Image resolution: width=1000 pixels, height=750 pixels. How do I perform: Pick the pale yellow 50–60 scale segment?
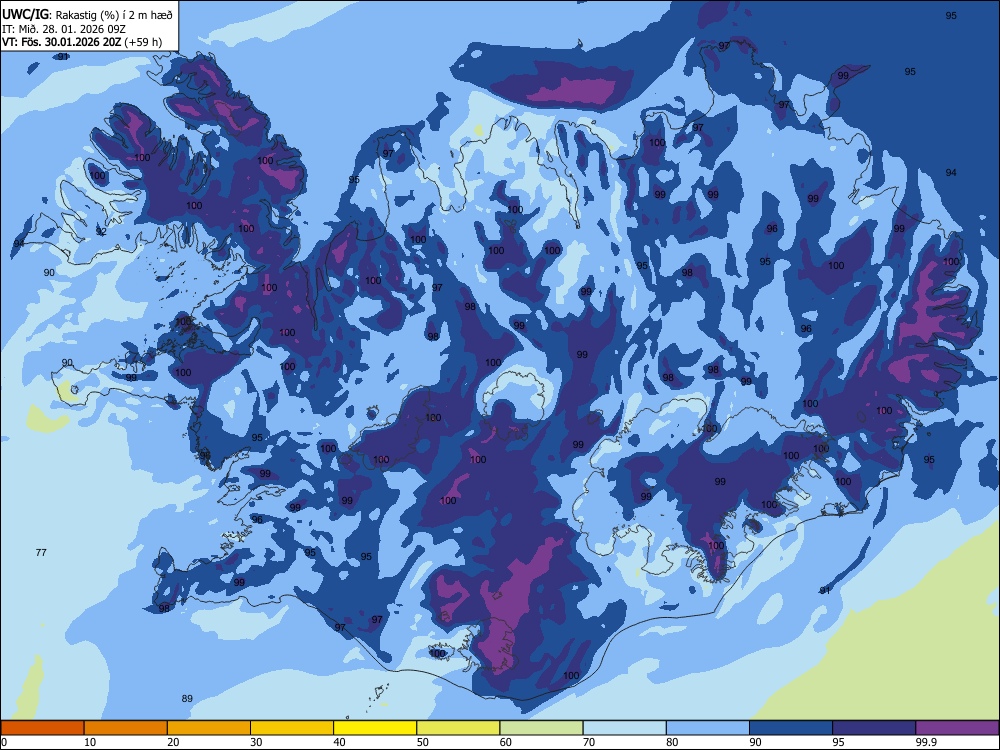[459, 728]
